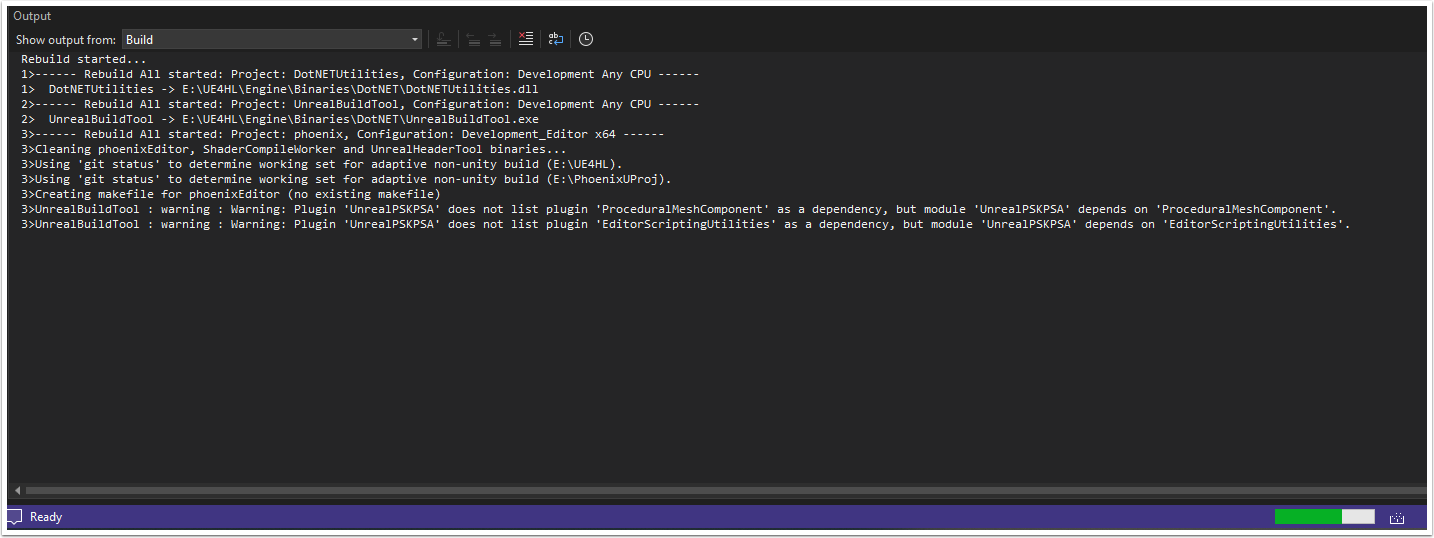This screenshot has height=538, width=1434.
Task: Go to next message icon
Action: pyautogui.click(x=495, y=40)
